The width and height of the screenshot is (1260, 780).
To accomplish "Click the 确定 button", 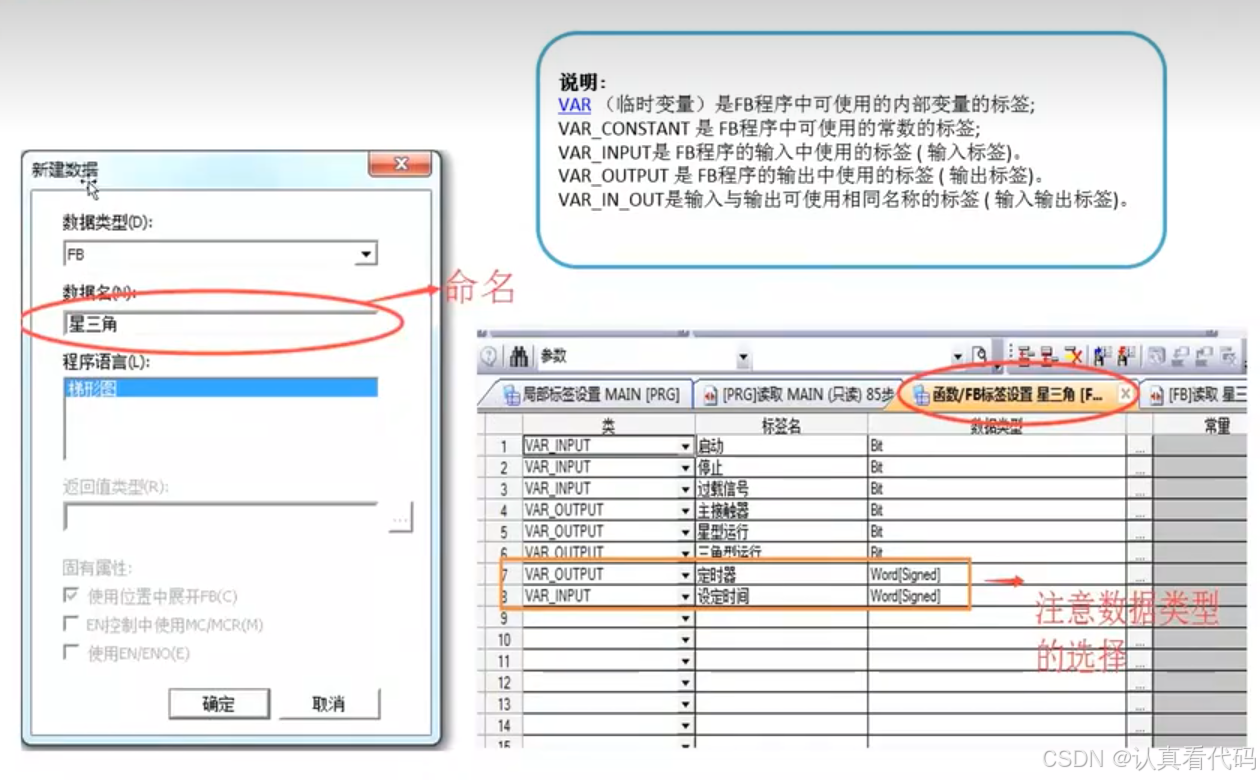I will coord(218,704).
